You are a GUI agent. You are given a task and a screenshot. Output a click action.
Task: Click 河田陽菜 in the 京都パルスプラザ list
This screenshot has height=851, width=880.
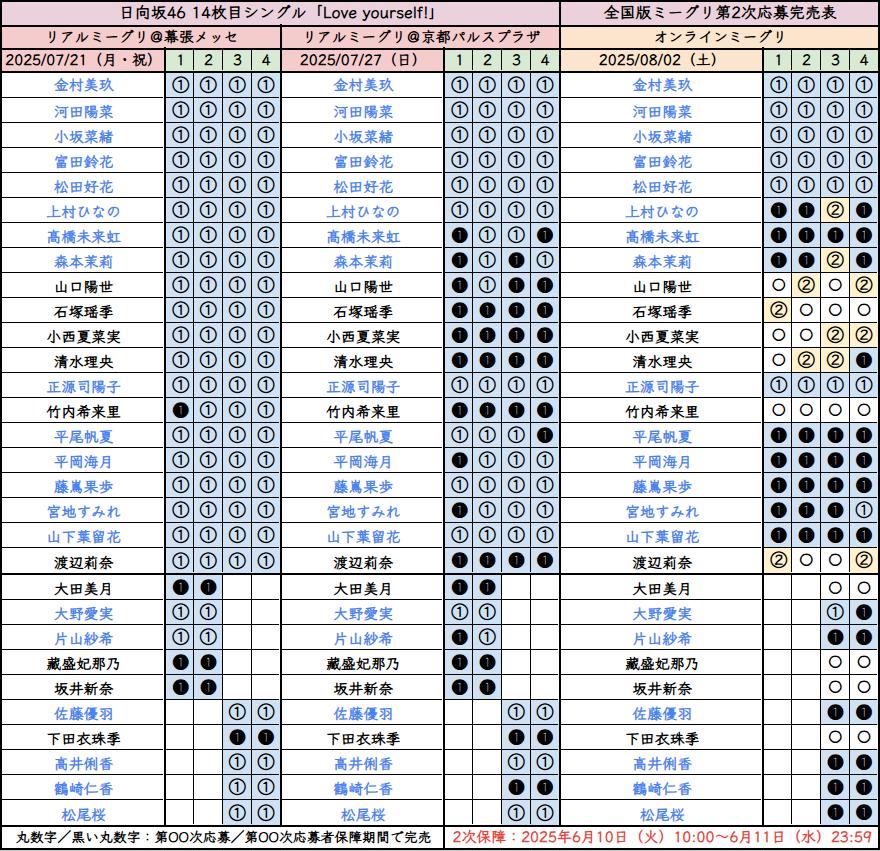tap(363, 112)
